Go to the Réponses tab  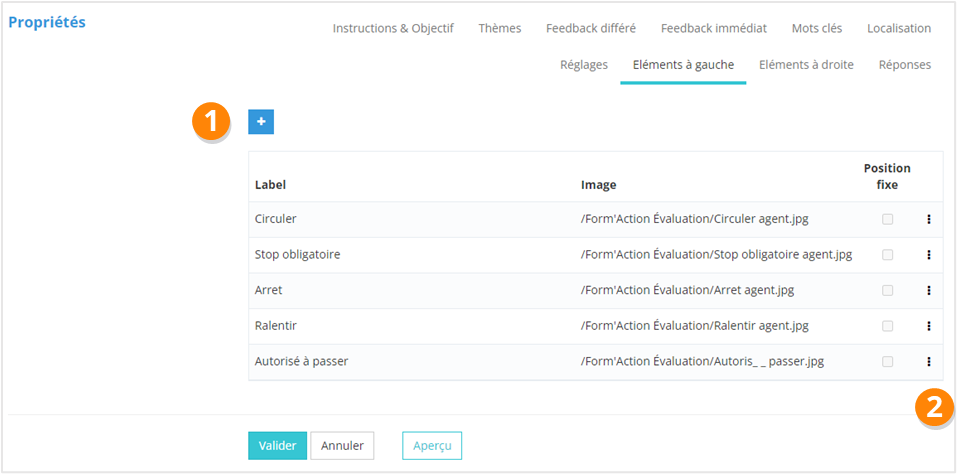pyautogui.click(x=904, y=65)
